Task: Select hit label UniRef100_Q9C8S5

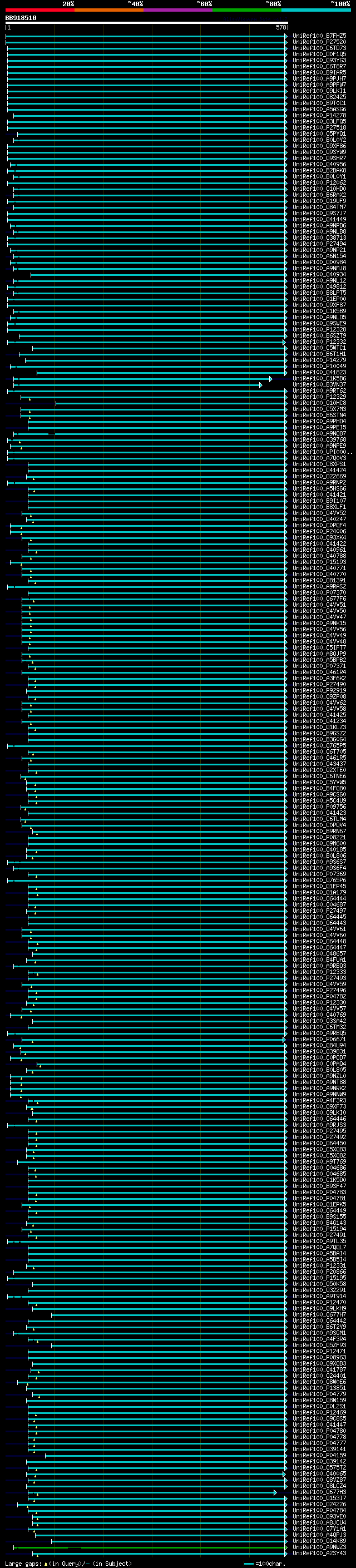Action: (319, 1418)
